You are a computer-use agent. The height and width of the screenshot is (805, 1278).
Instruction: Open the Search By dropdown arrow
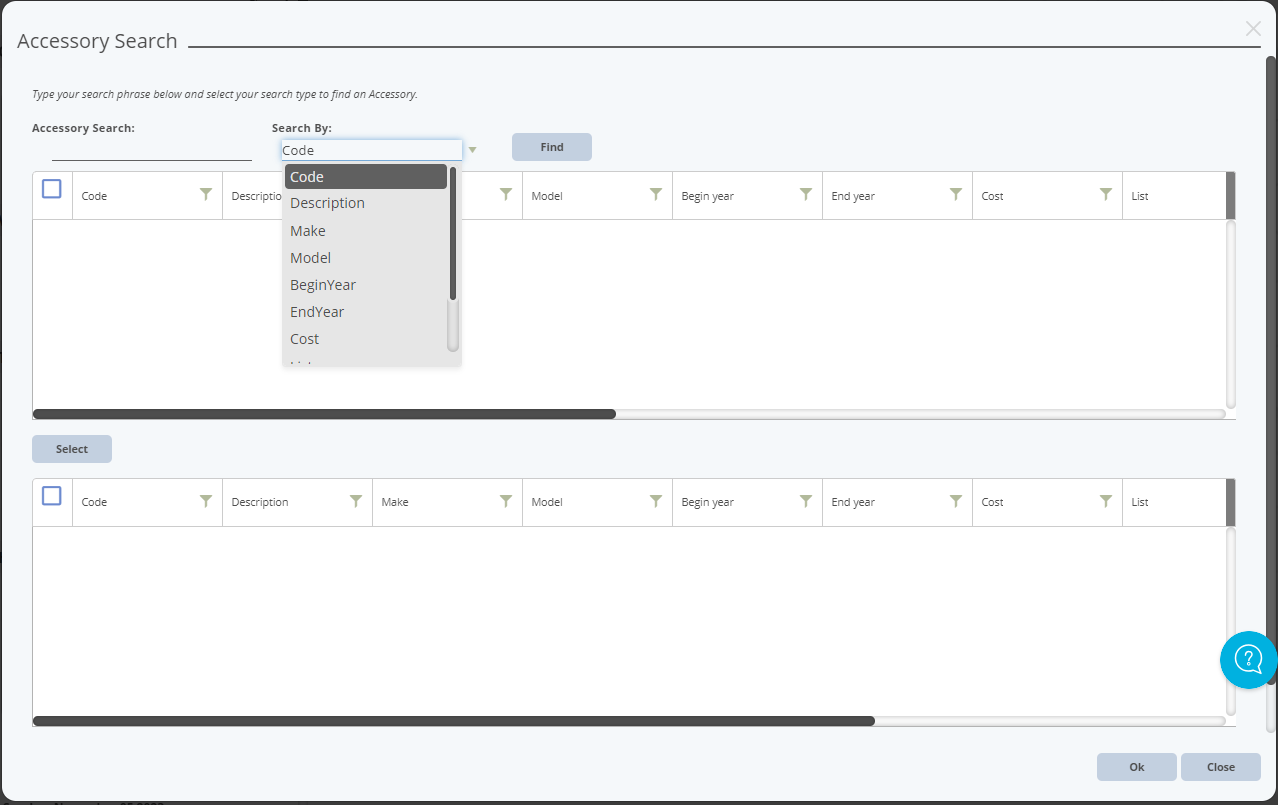tap(471, 149)
